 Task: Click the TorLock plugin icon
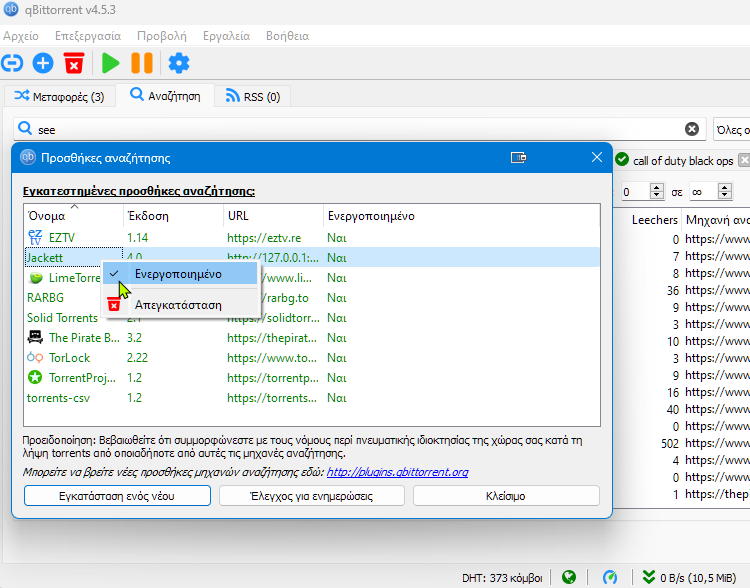coord(35,357)
